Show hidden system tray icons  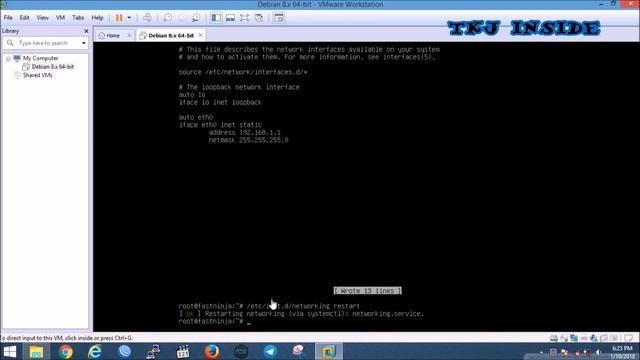click(542, 352)
